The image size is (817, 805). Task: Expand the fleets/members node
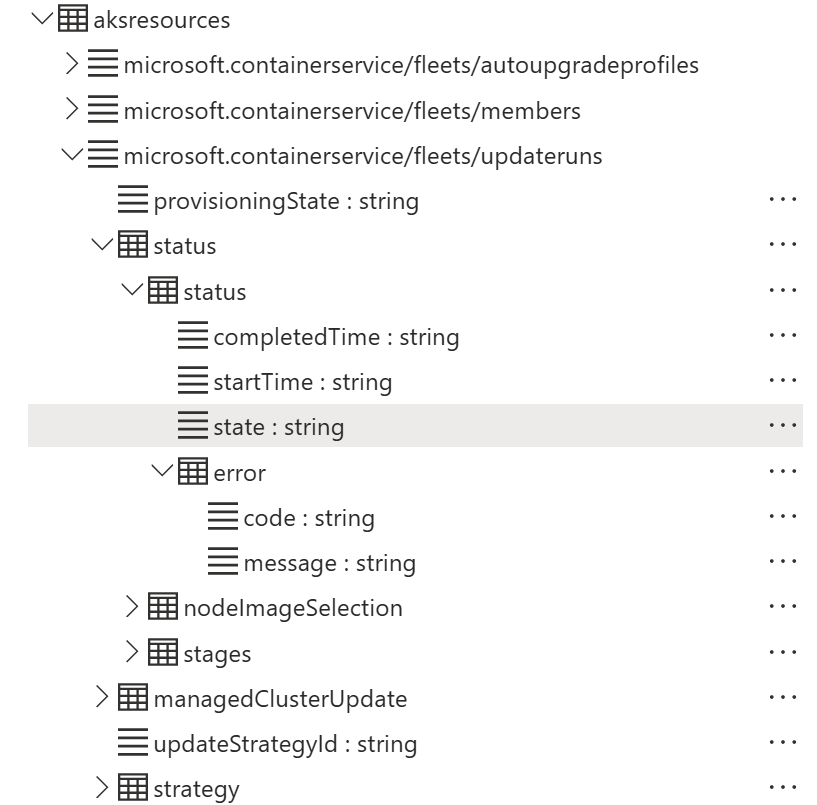[x=71, y=110]
